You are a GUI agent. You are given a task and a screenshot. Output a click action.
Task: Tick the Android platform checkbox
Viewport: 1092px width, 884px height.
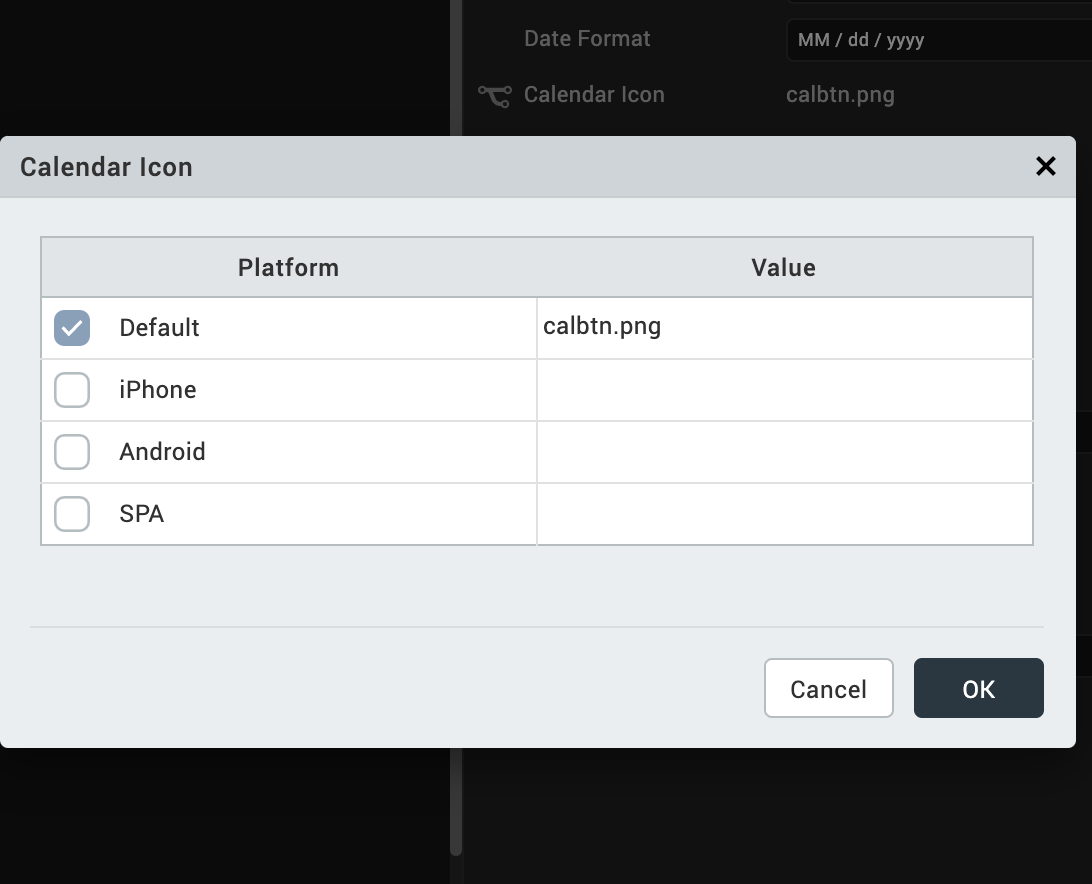[x=72, y=452]
